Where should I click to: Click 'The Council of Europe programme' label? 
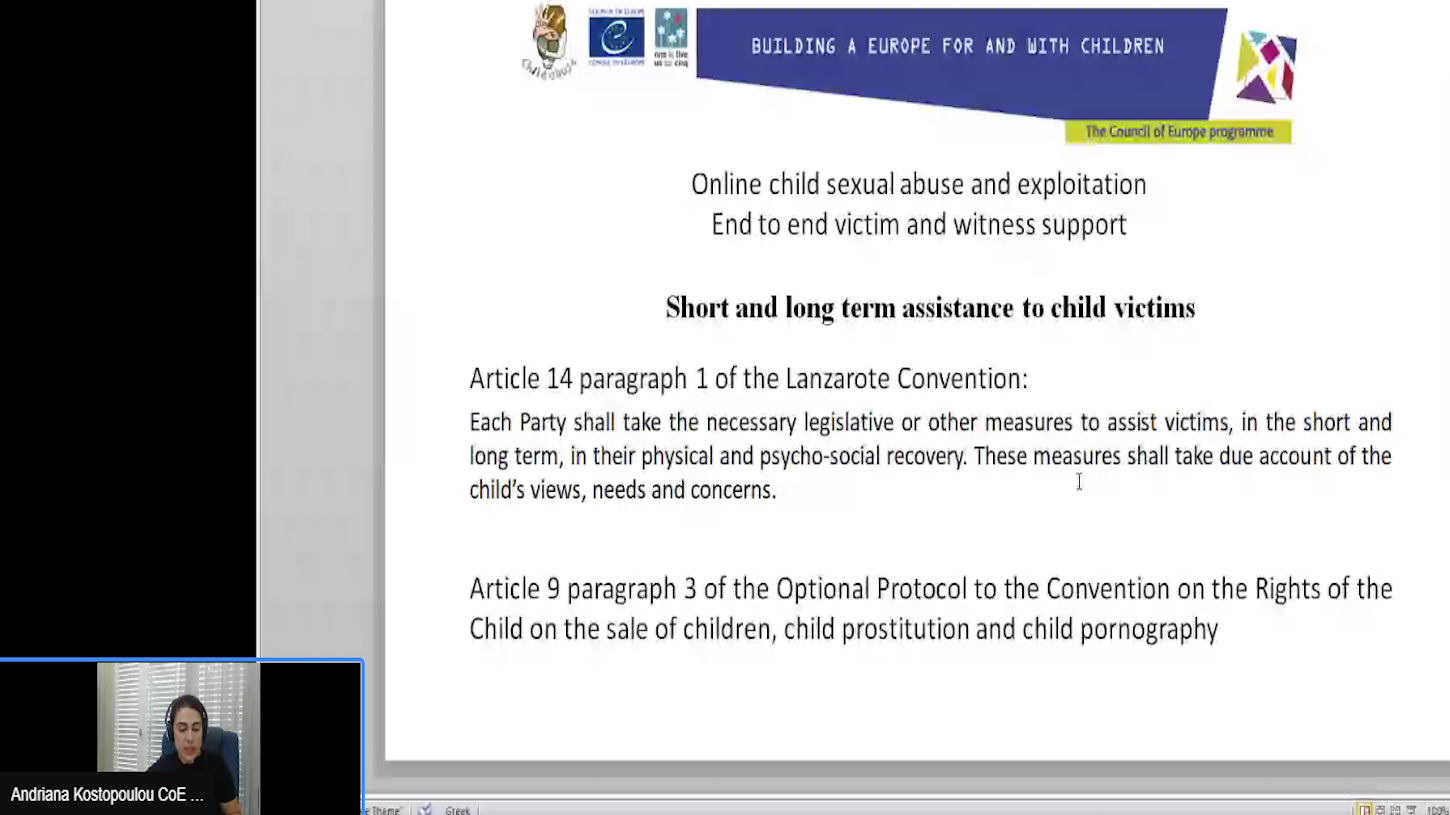point(1179,132)
